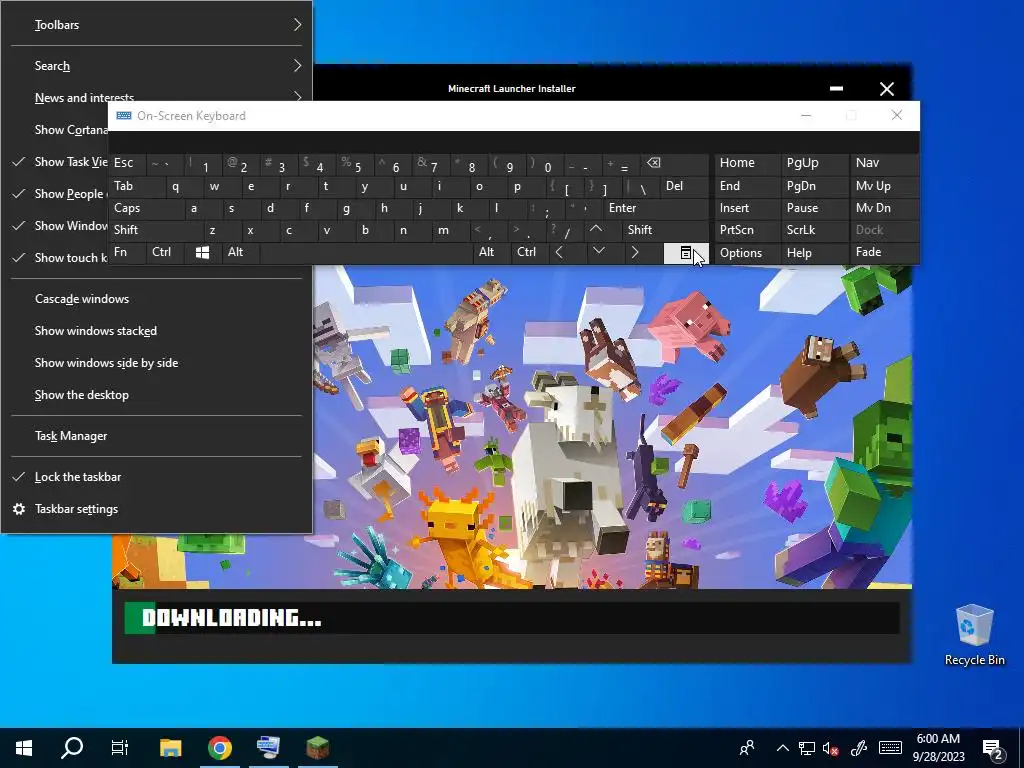Tap the up arrow key on keyboard

596,230
